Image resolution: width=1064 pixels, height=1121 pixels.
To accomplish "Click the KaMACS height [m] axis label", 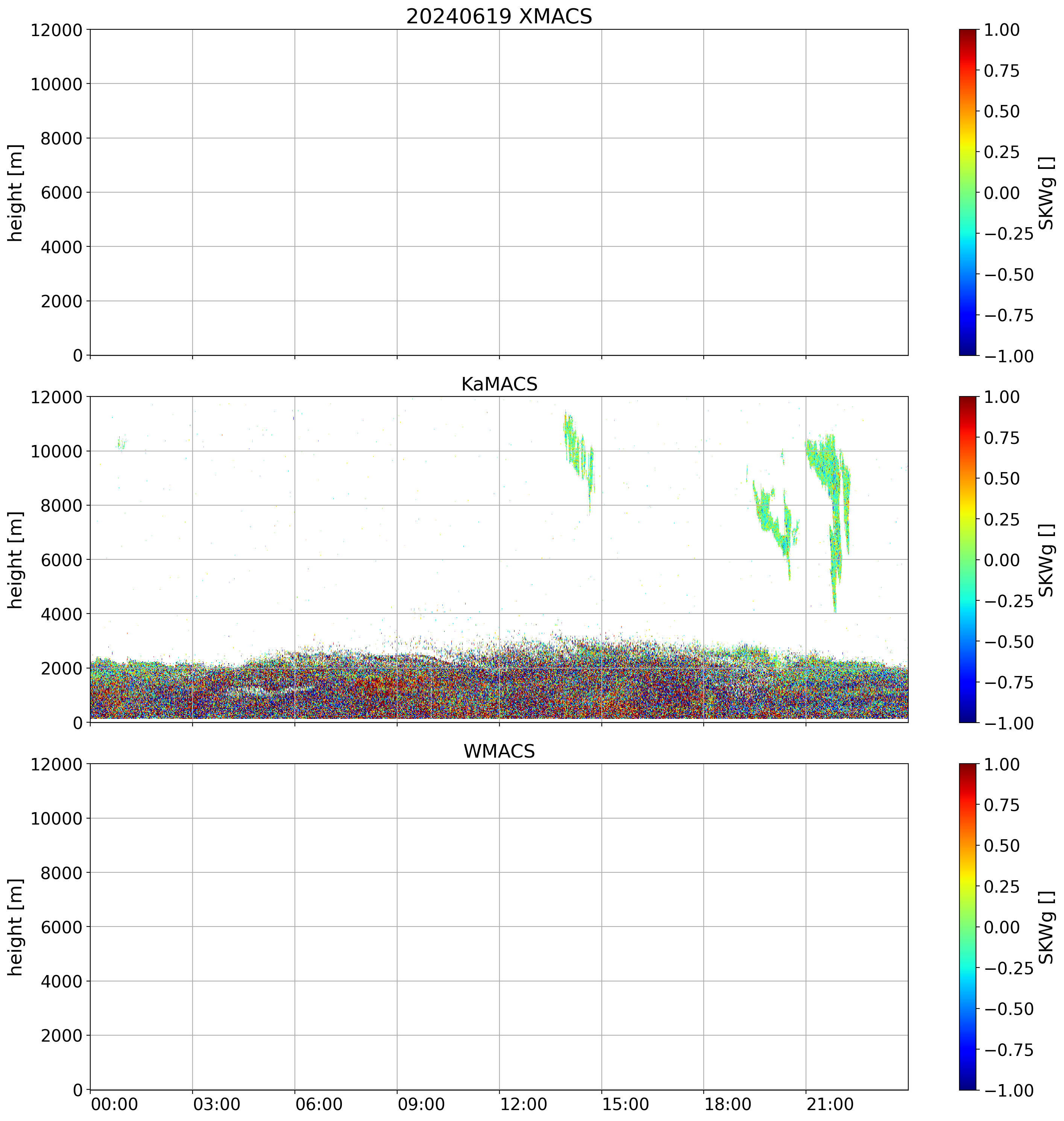I will point(16,559).
